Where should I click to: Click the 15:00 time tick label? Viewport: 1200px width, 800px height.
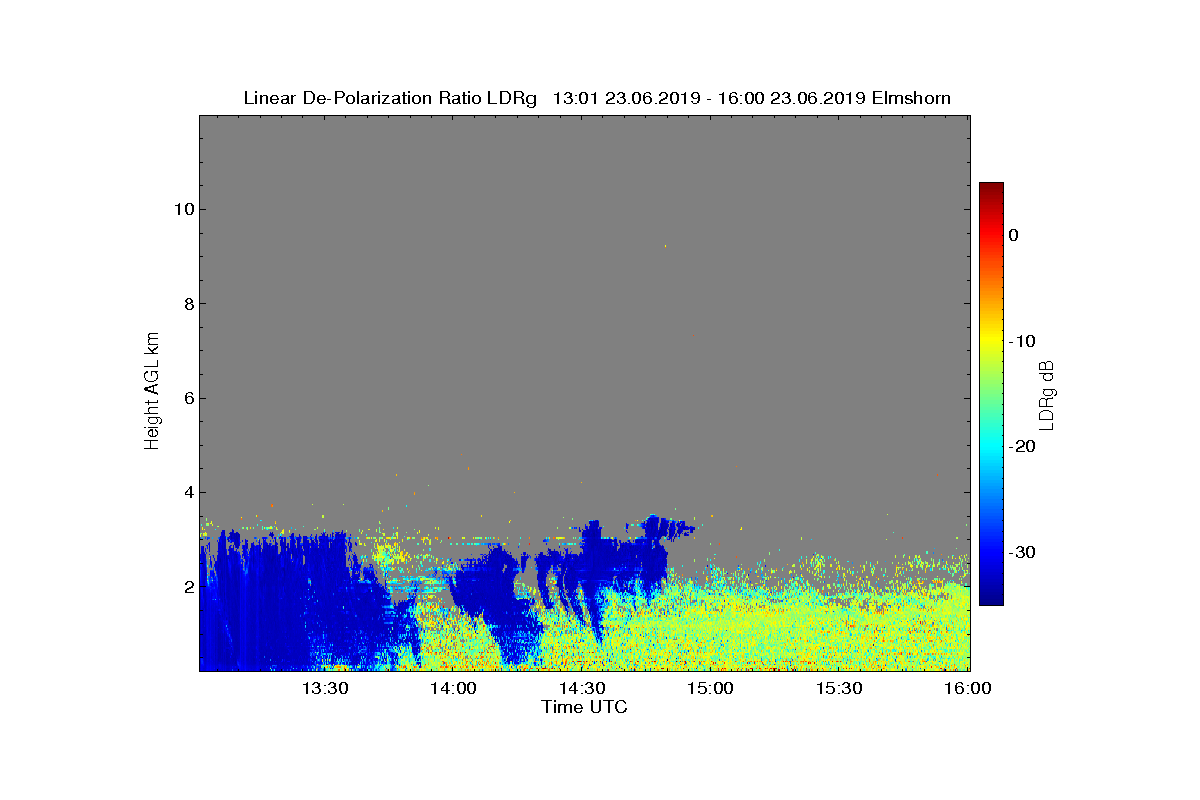(x=711, y=689)
